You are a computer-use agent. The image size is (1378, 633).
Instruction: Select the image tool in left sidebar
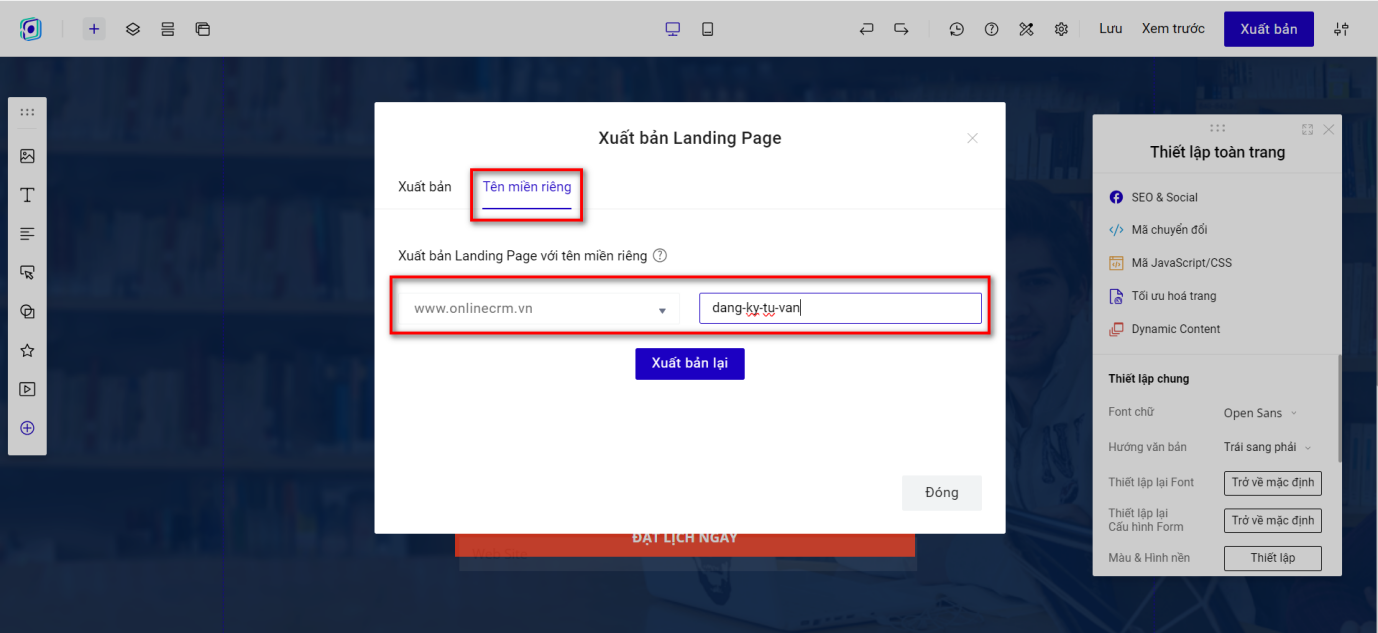28,156
